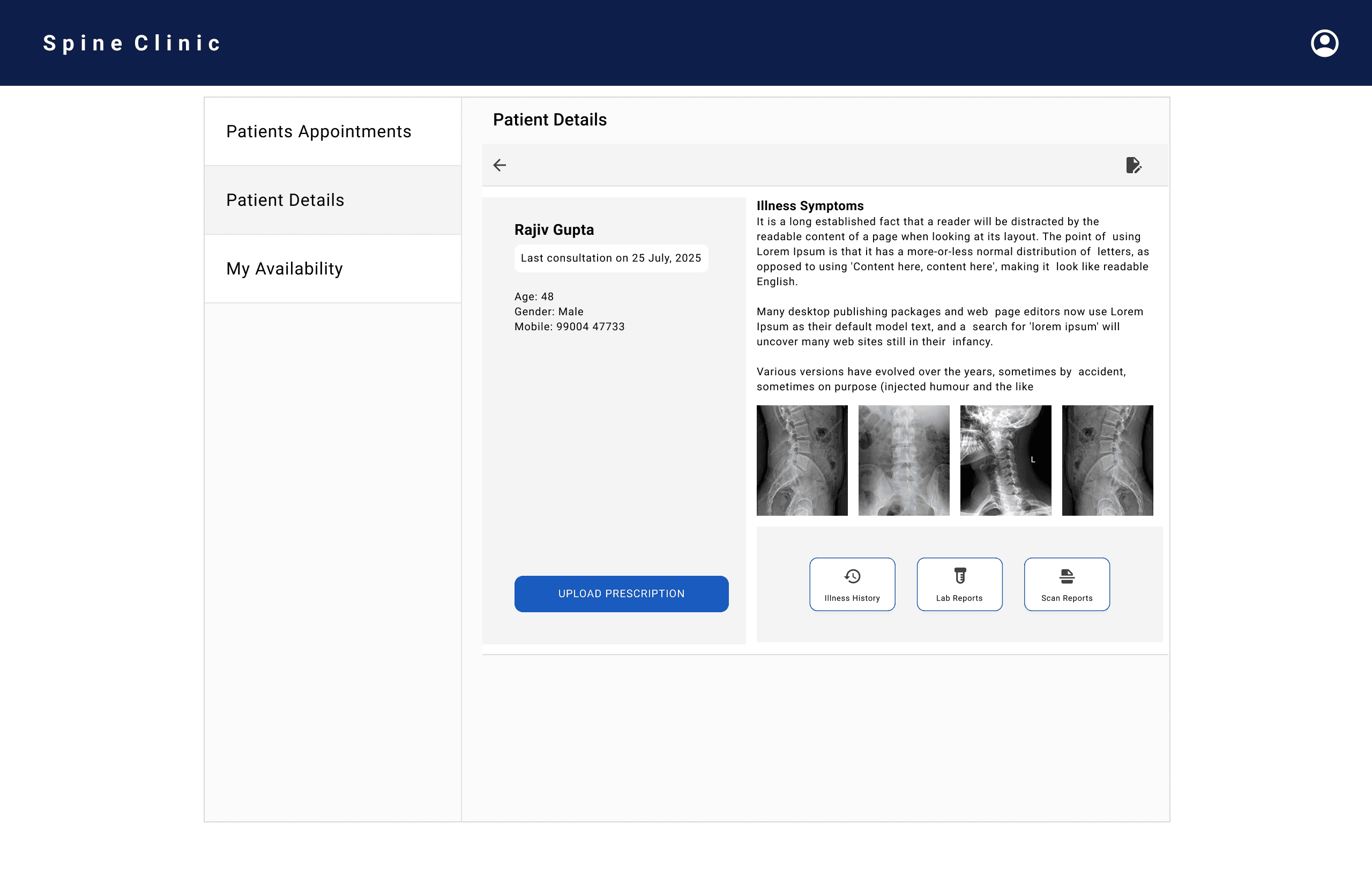Select Patients Appointments in sidebar

tap(318, 132)
